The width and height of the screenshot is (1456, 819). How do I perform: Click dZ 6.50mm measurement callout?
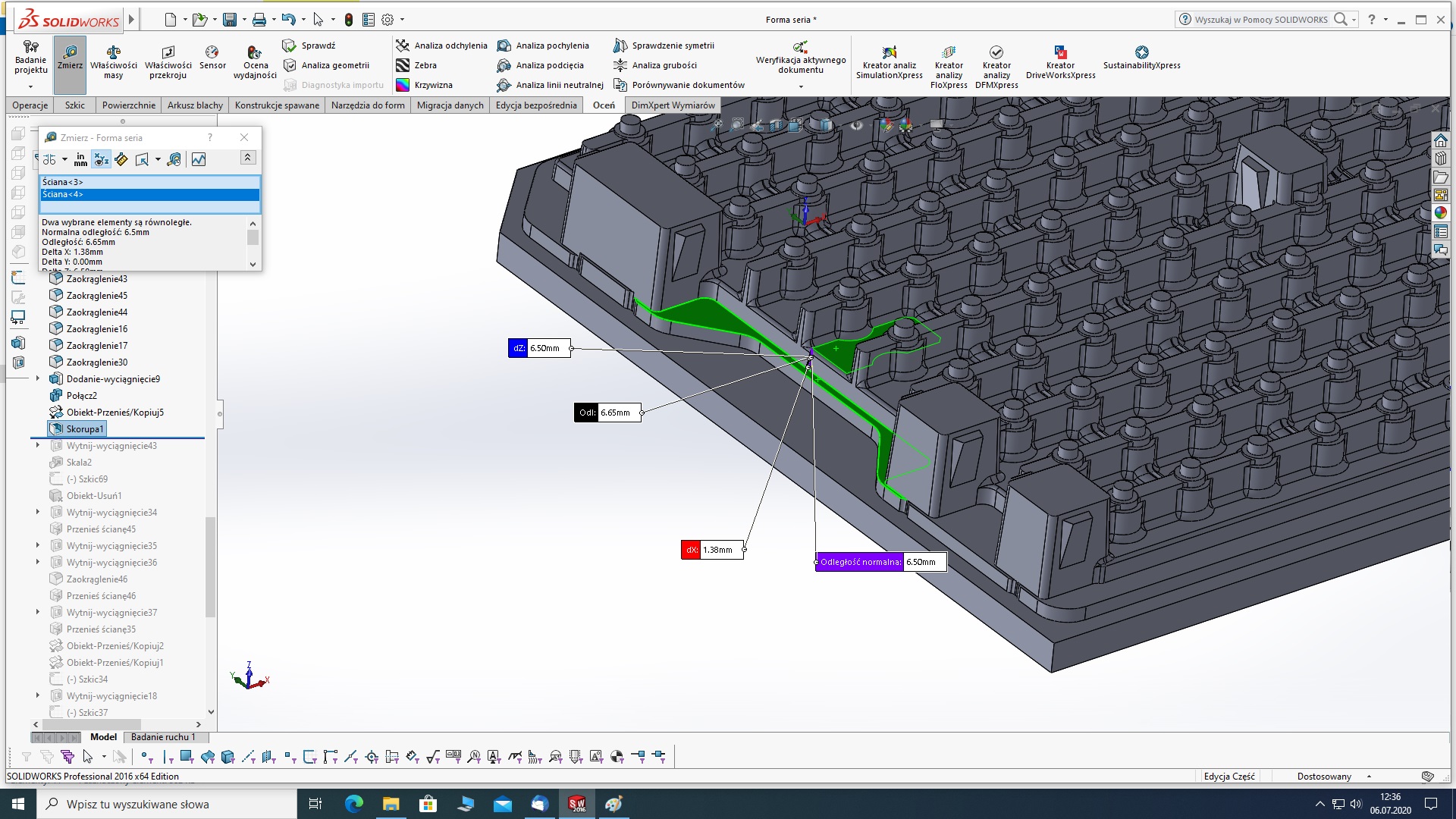[539, 348]
